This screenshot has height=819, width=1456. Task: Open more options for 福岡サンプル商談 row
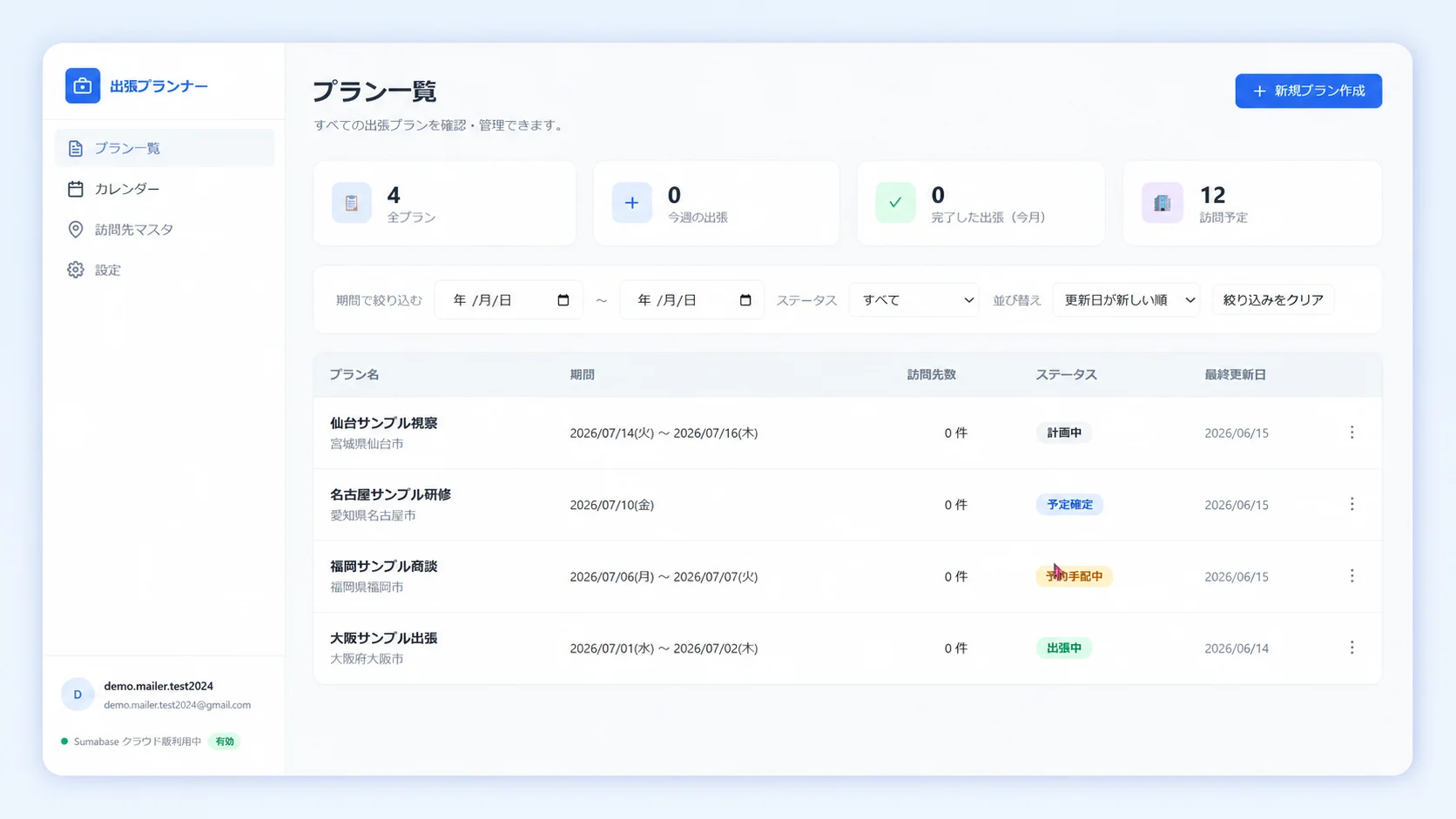tap(1352, 576)
